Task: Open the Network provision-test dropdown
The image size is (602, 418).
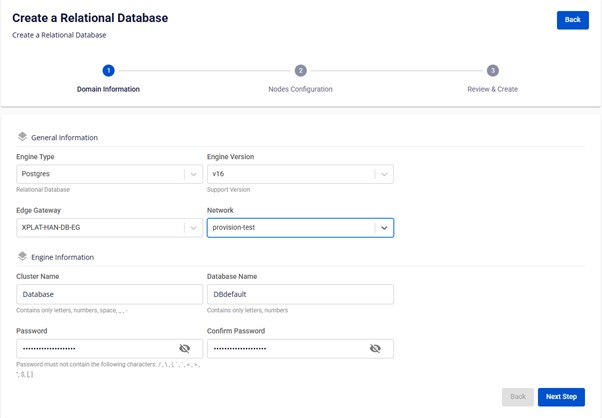Action: click(300, 228)
